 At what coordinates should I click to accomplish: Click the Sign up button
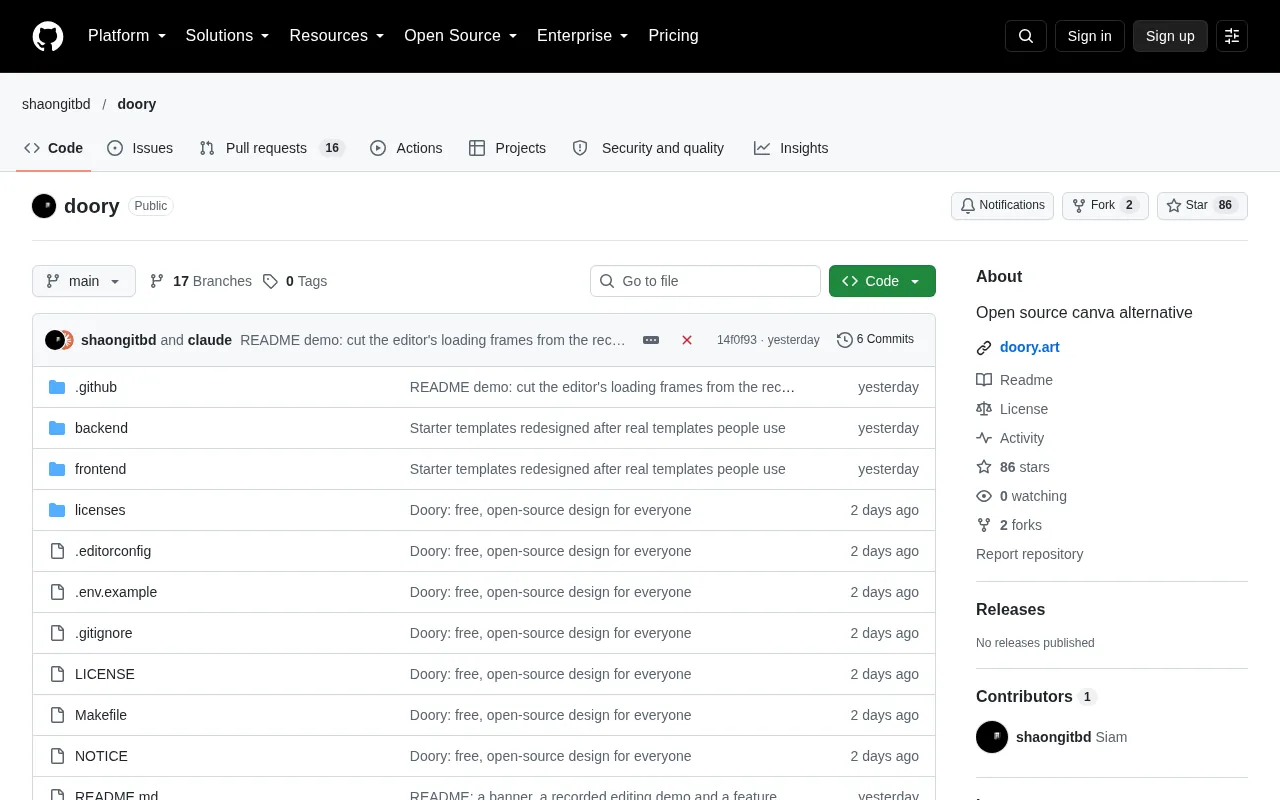(1170, 36)
